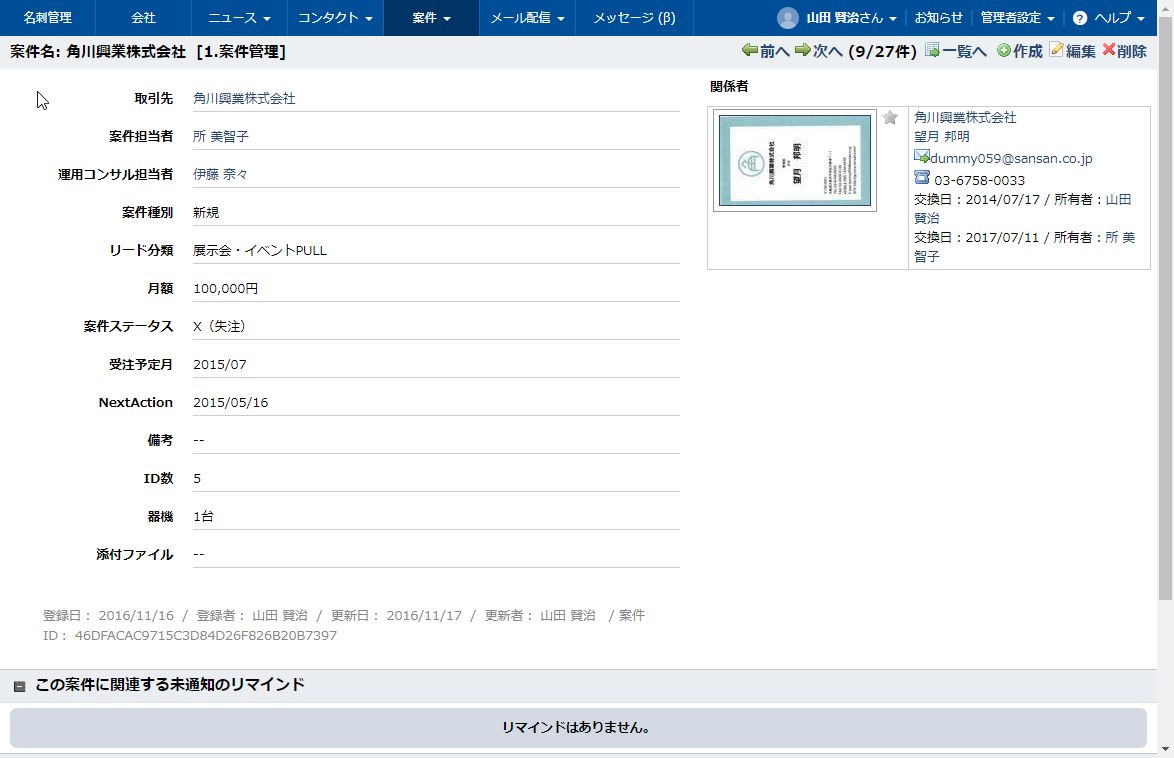Delete this record with 削除
The width and height of the screenshot is (1174, 758).
[1125, 51]
